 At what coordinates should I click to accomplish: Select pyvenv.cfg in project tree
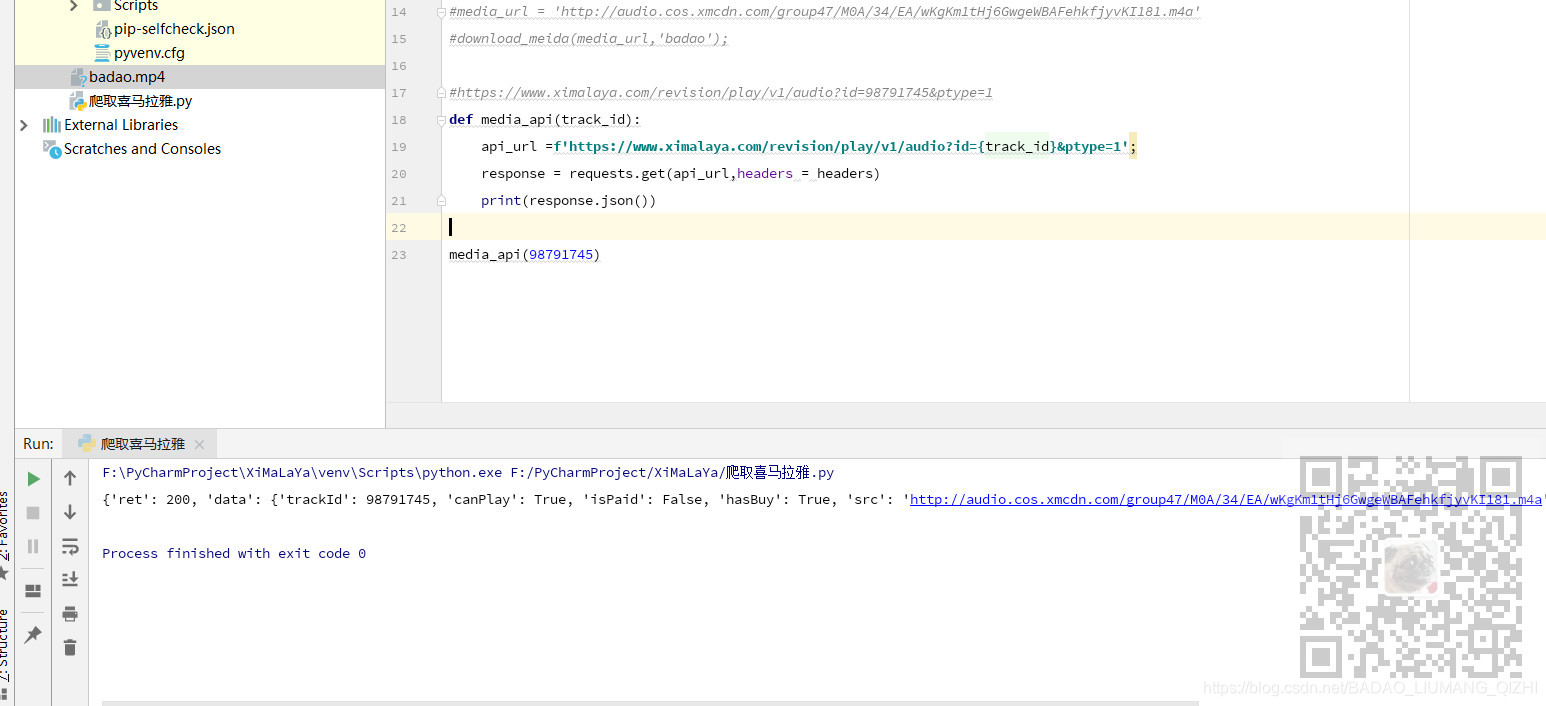click(x=149, y=53)
